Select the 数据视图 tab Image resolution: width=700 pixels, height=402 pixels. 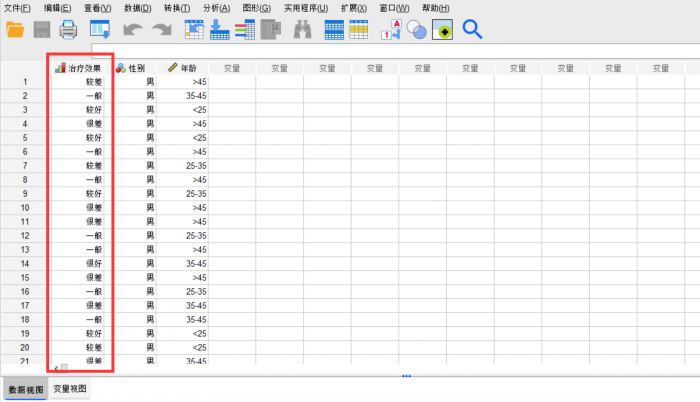pos(25,389)
